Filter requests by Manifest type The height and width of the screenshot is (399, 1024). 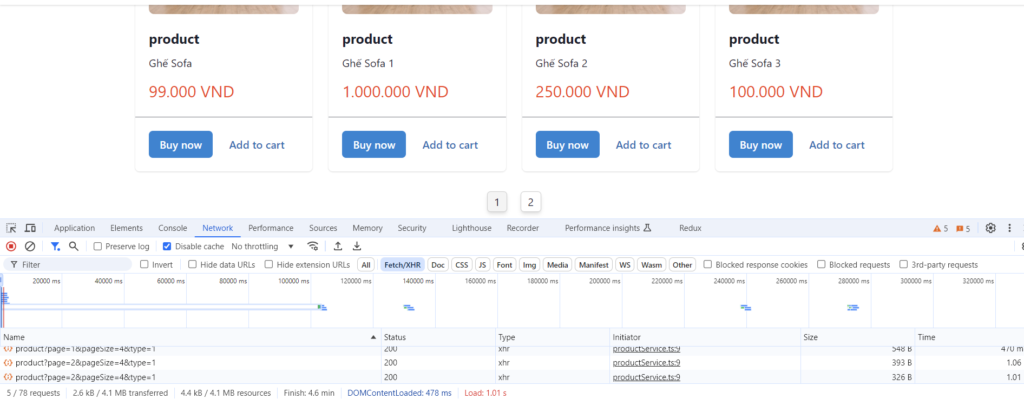[x=594, y=264]
